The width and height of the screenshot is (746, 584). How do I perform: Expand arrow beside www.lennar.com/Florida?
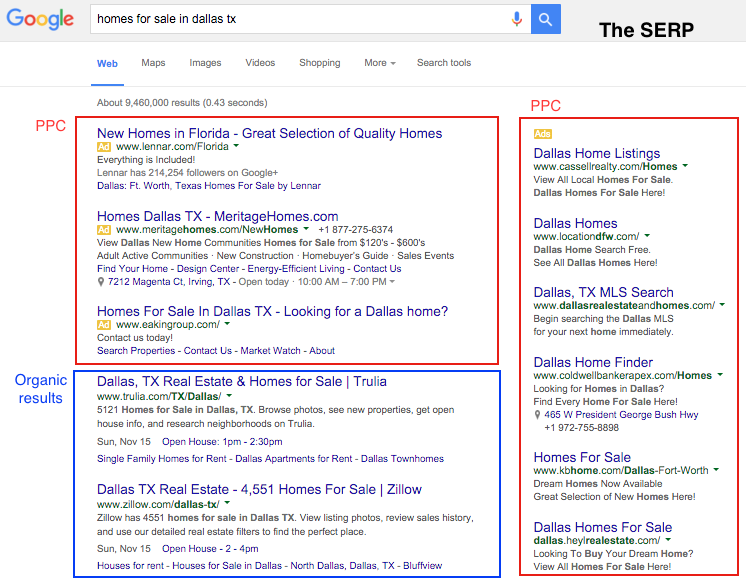point(236,146)
